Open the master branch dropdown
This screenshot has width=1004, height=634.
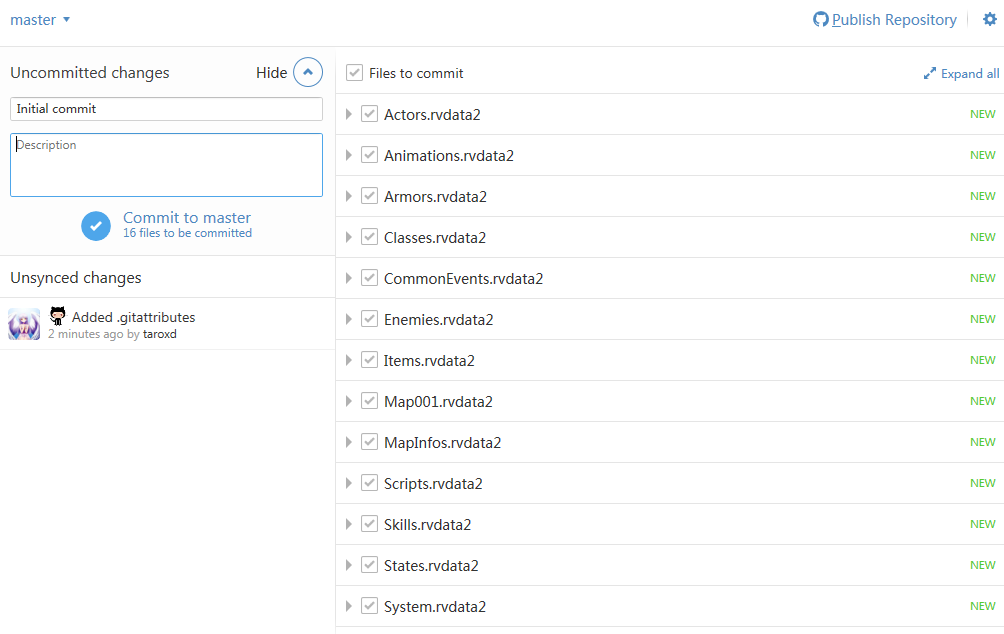tap(40, 20)
